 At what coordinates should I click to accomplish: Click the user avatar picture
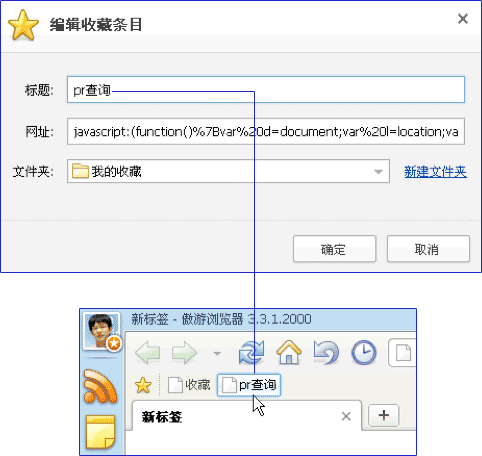click(x=101, y=331)
